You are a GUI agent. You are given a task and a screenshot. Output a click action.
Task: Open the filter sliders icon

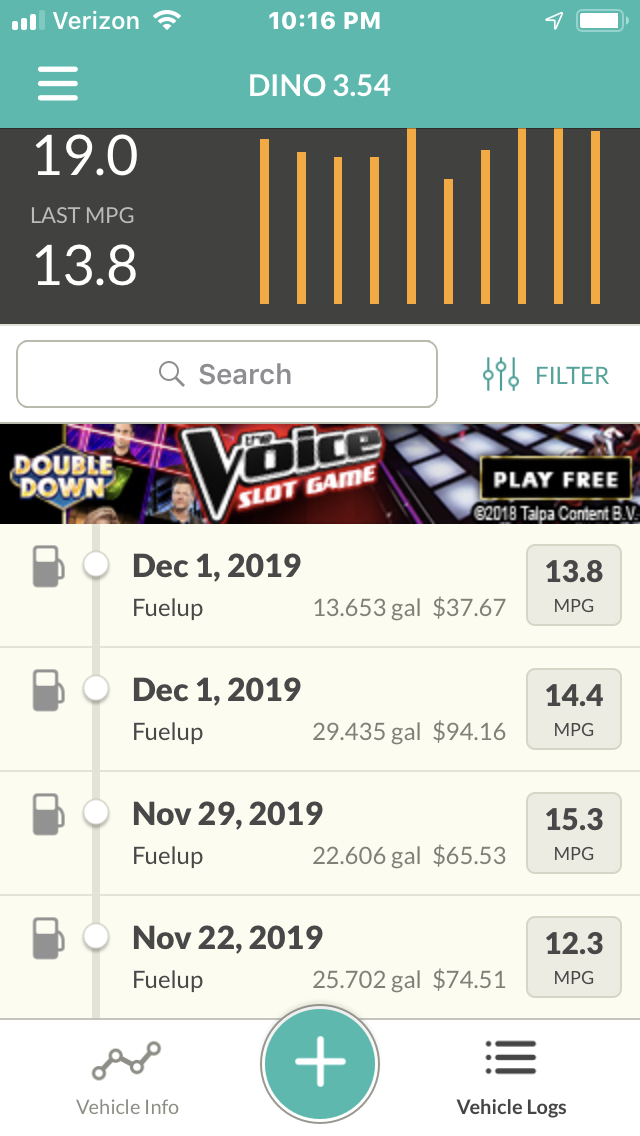[501, 375]
